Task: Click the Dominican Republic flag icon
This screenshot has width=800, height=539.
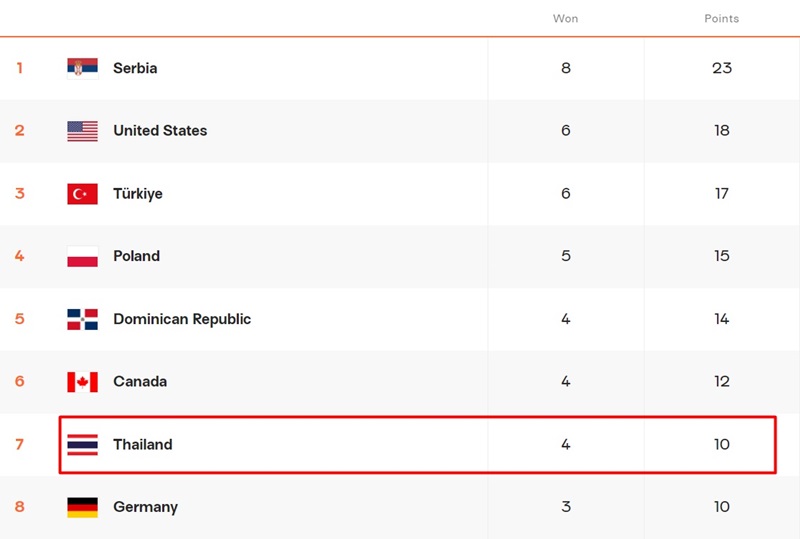Action: 82,319
